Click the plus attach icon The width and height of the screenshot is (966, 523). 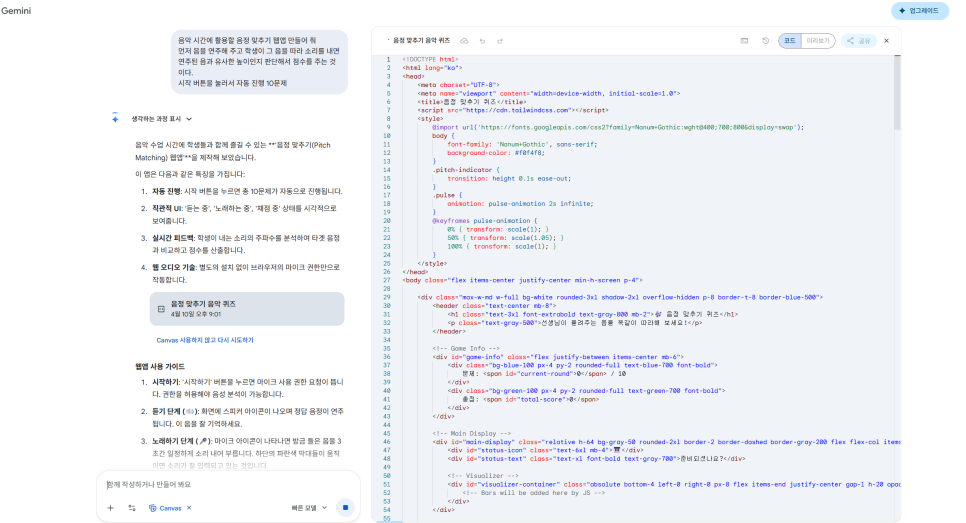pyautogui.click(x=110, y=508)
